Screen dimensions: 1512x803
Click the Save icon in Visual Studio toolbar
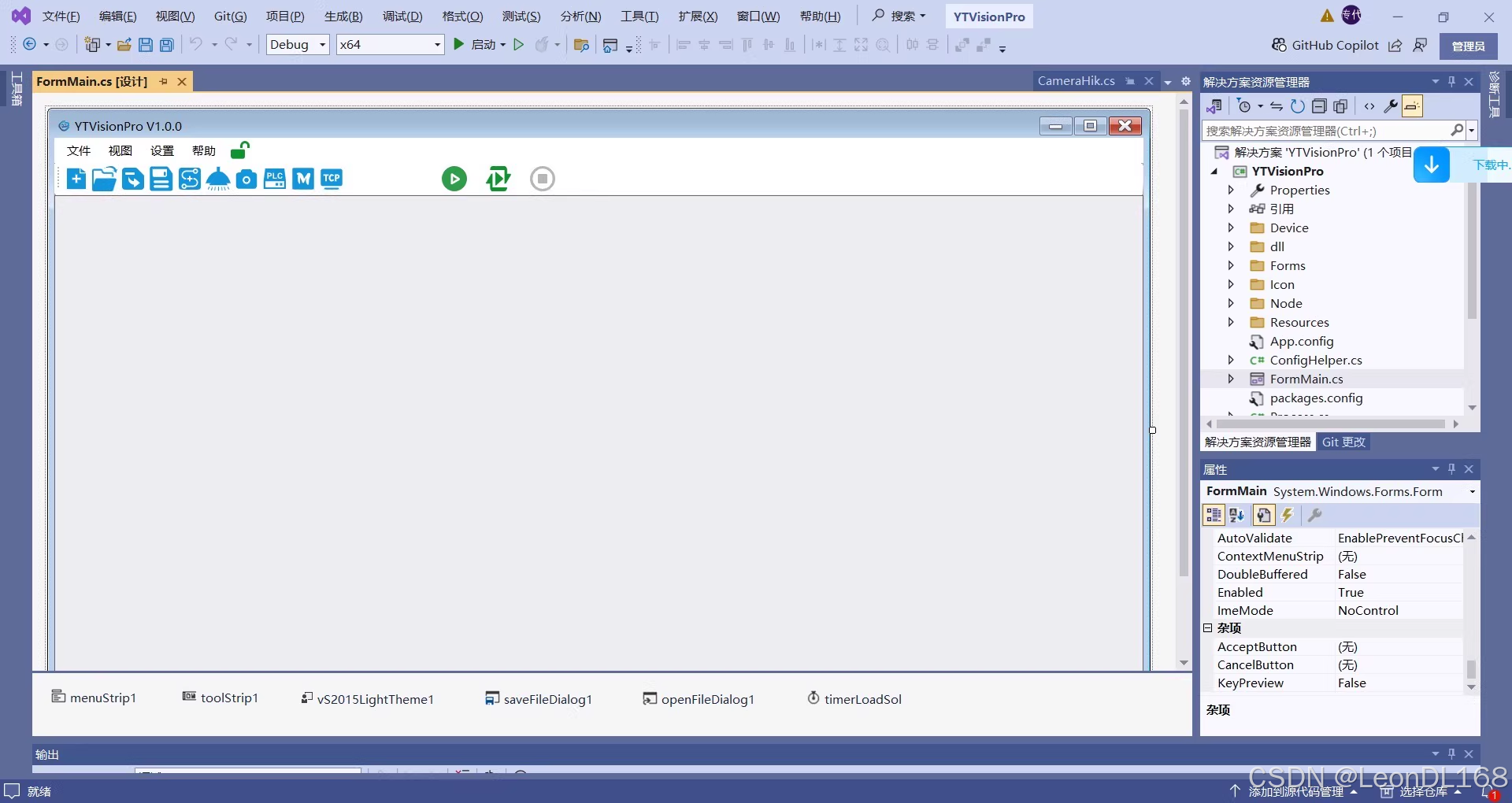tap(145, 45)
